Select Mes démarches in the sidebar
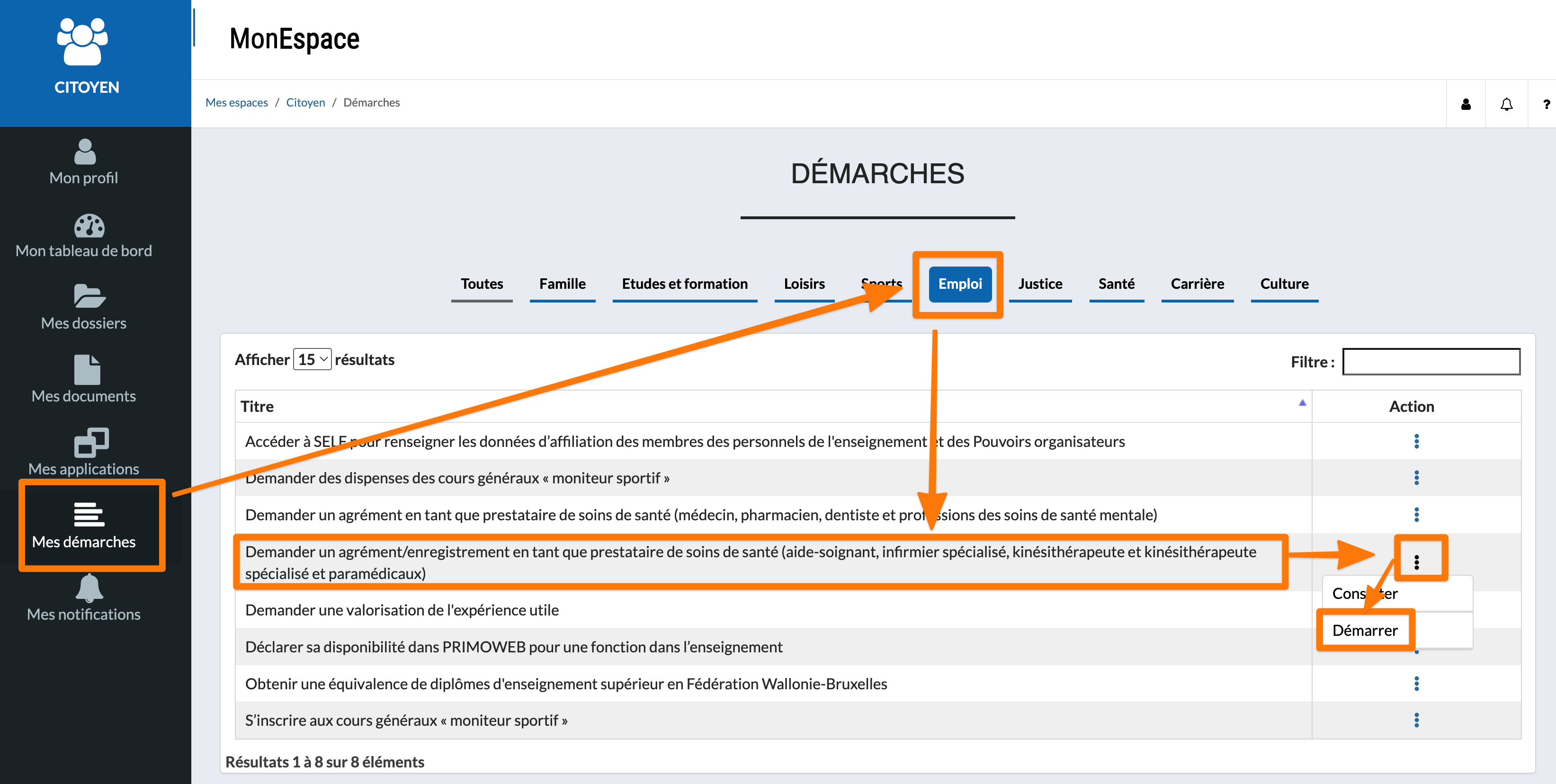The width and height of the screenshot is (1556, 784). point(84,526)
